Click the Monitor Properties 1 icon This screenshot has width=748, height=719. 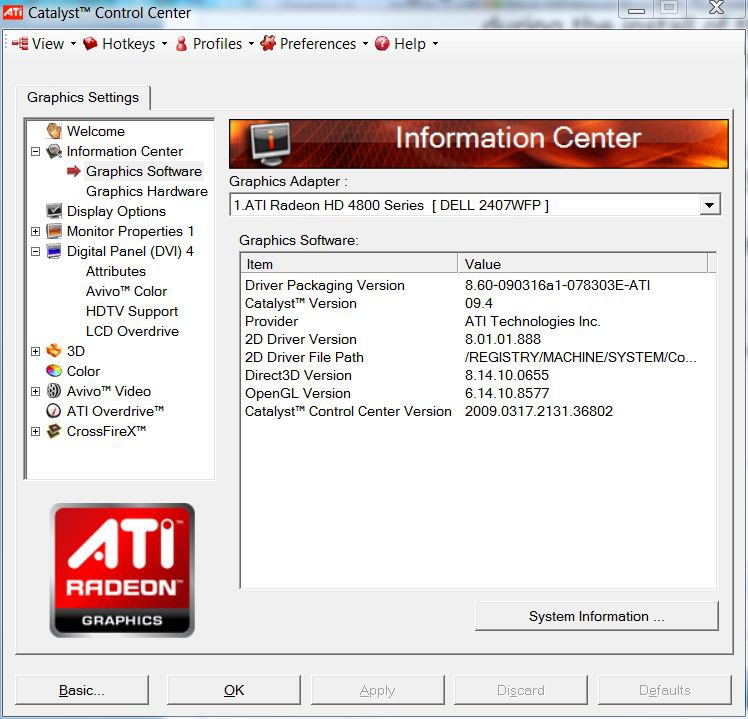[x=54, y=231]
